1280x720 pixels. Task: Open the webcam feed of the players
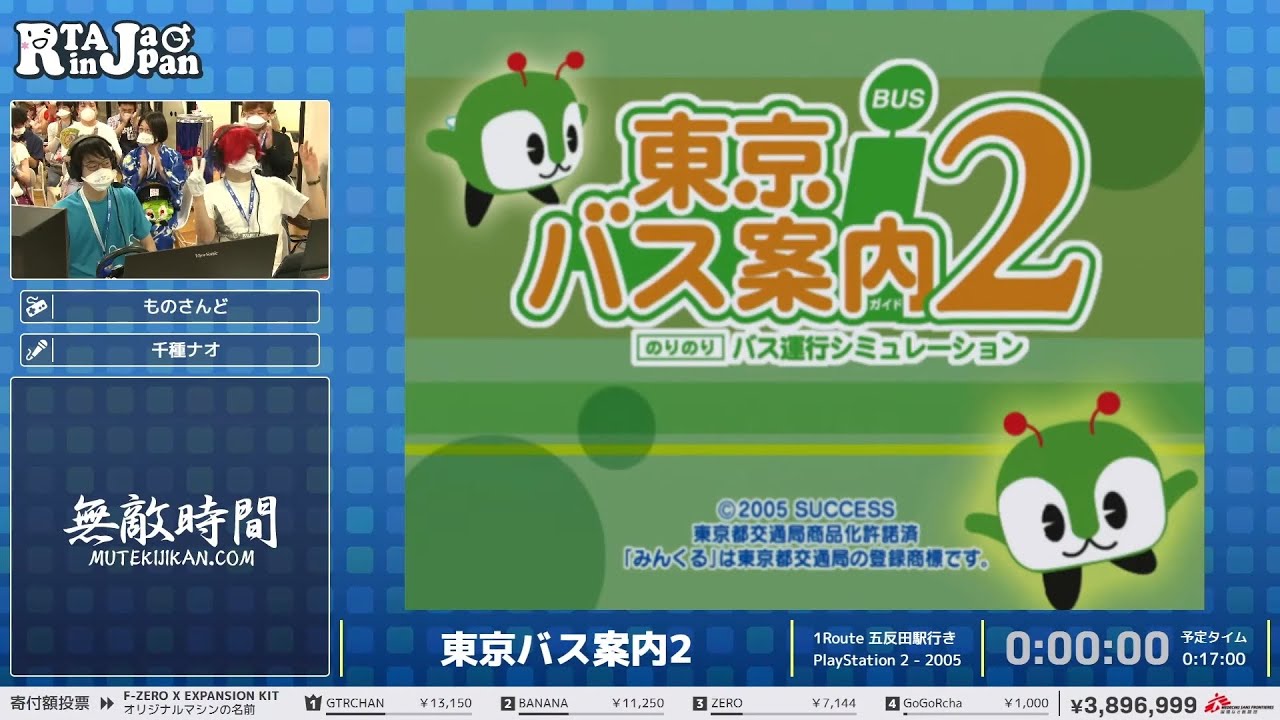click(x=170, y=190)
